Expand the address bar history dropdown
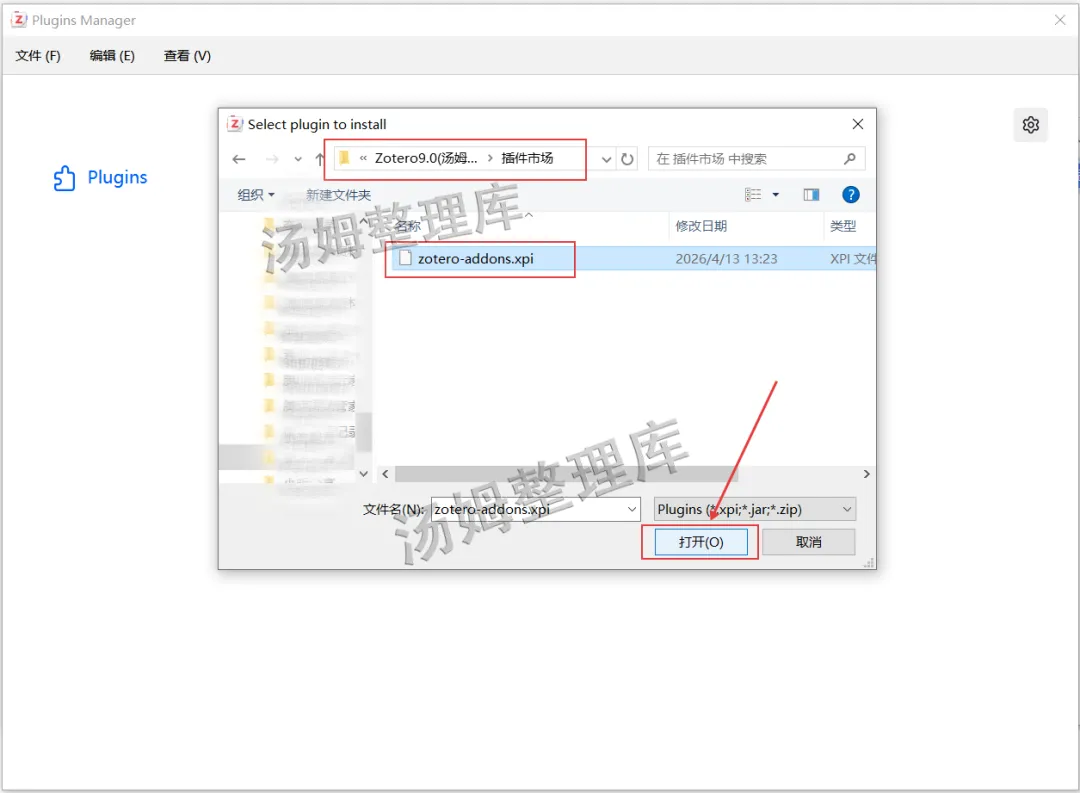The image size is (1080, 793). (x=606, y=159)
